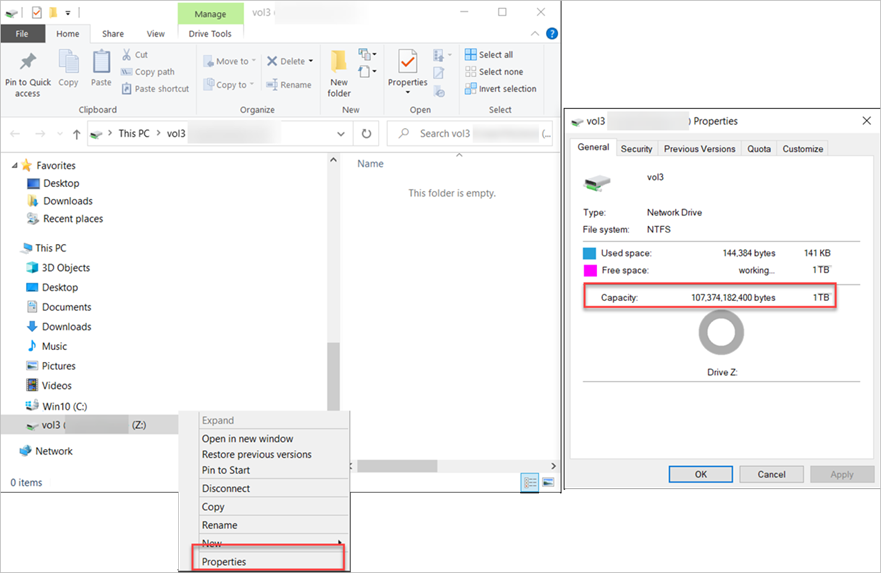Click Select none in ribbon
The image size is (881, 573).
pyautogui.click(x=494, y=71)
